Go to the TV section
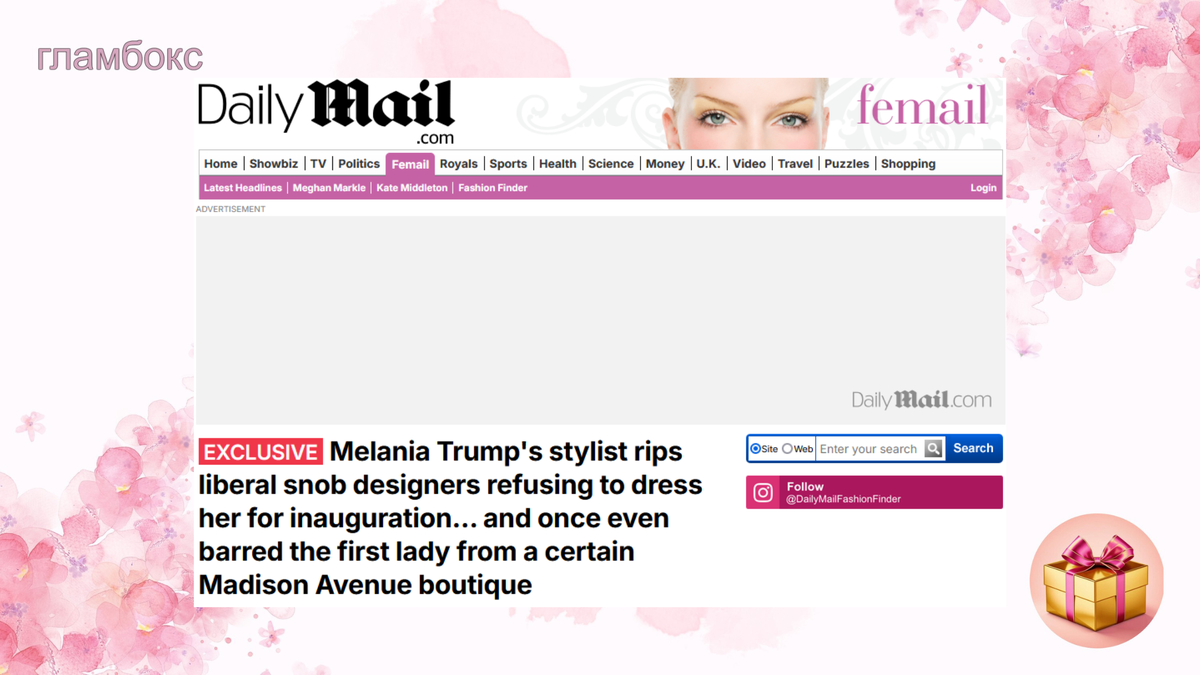 click(318, 164)
